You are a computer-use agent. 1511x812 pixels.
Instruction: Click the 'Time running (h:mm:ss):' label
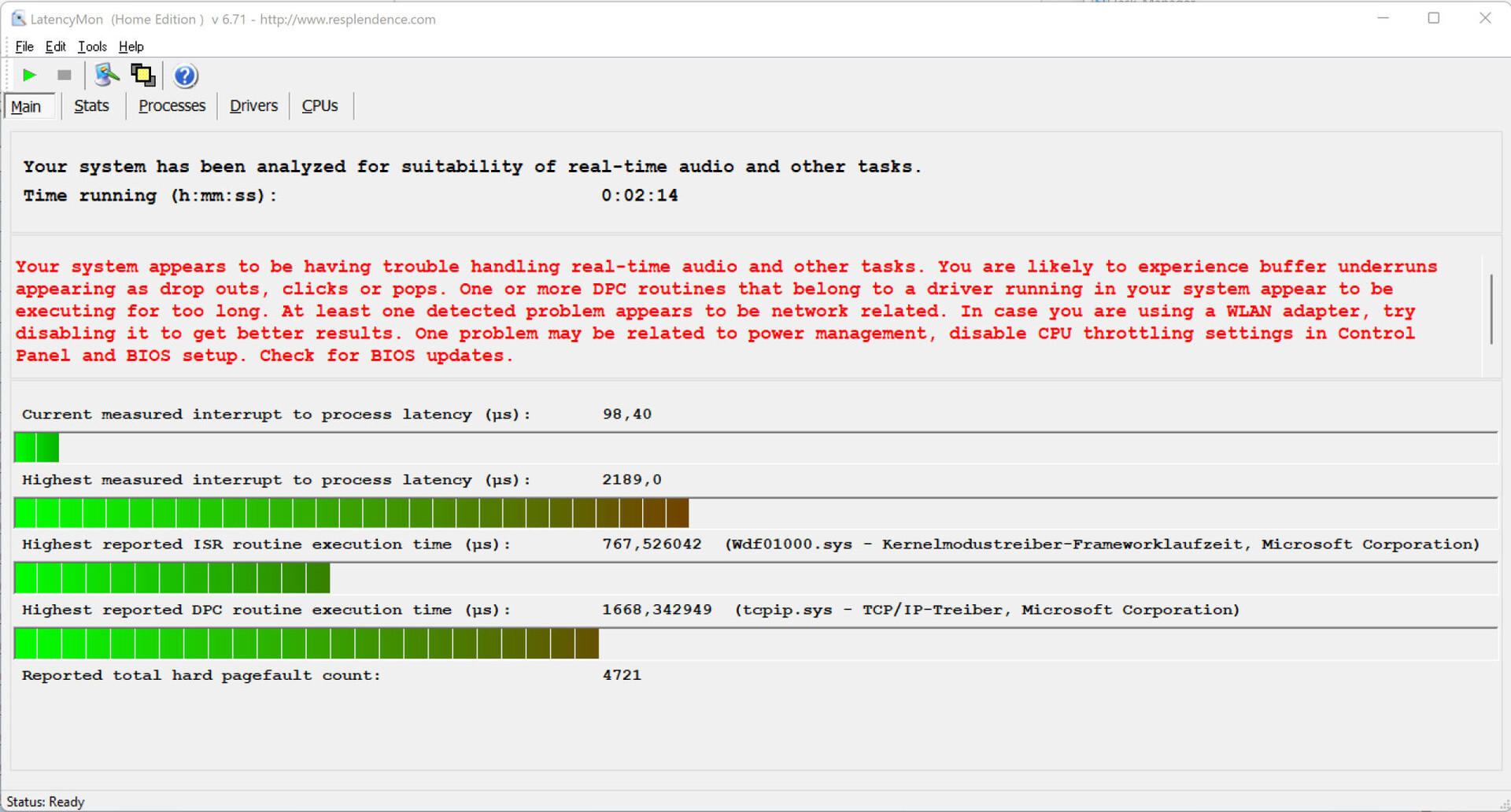click(150, 196)
